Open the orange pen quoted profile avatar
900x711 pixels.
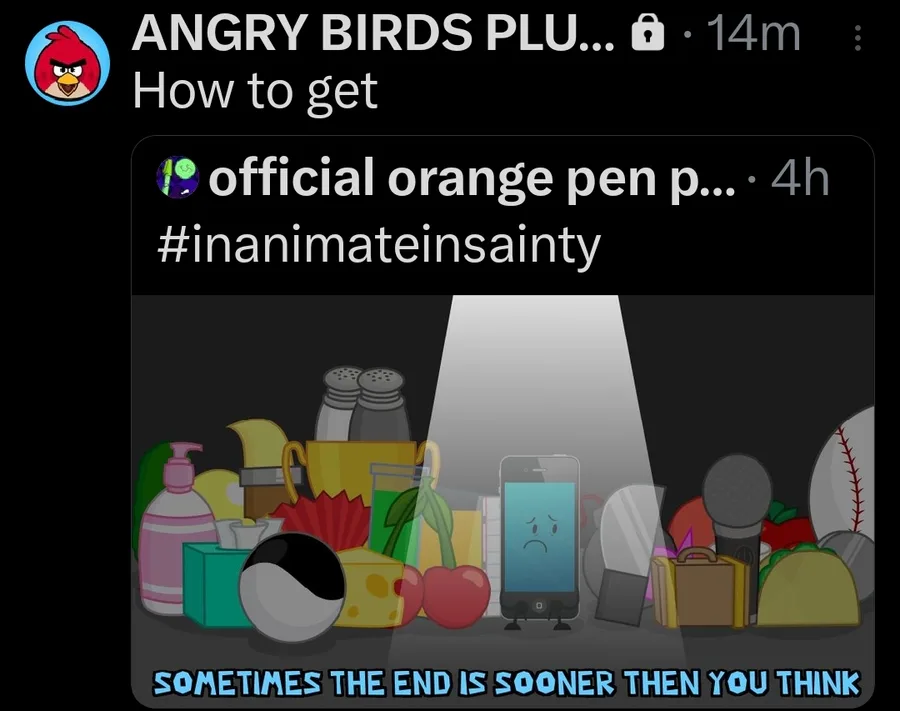coord(177,178)
